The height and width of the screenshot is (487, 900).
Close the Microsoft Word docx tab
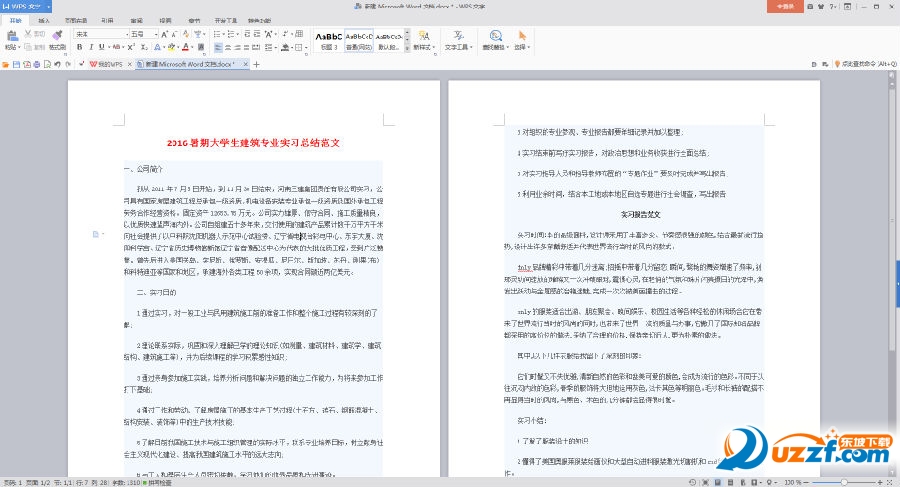click(x=246, y=64)
